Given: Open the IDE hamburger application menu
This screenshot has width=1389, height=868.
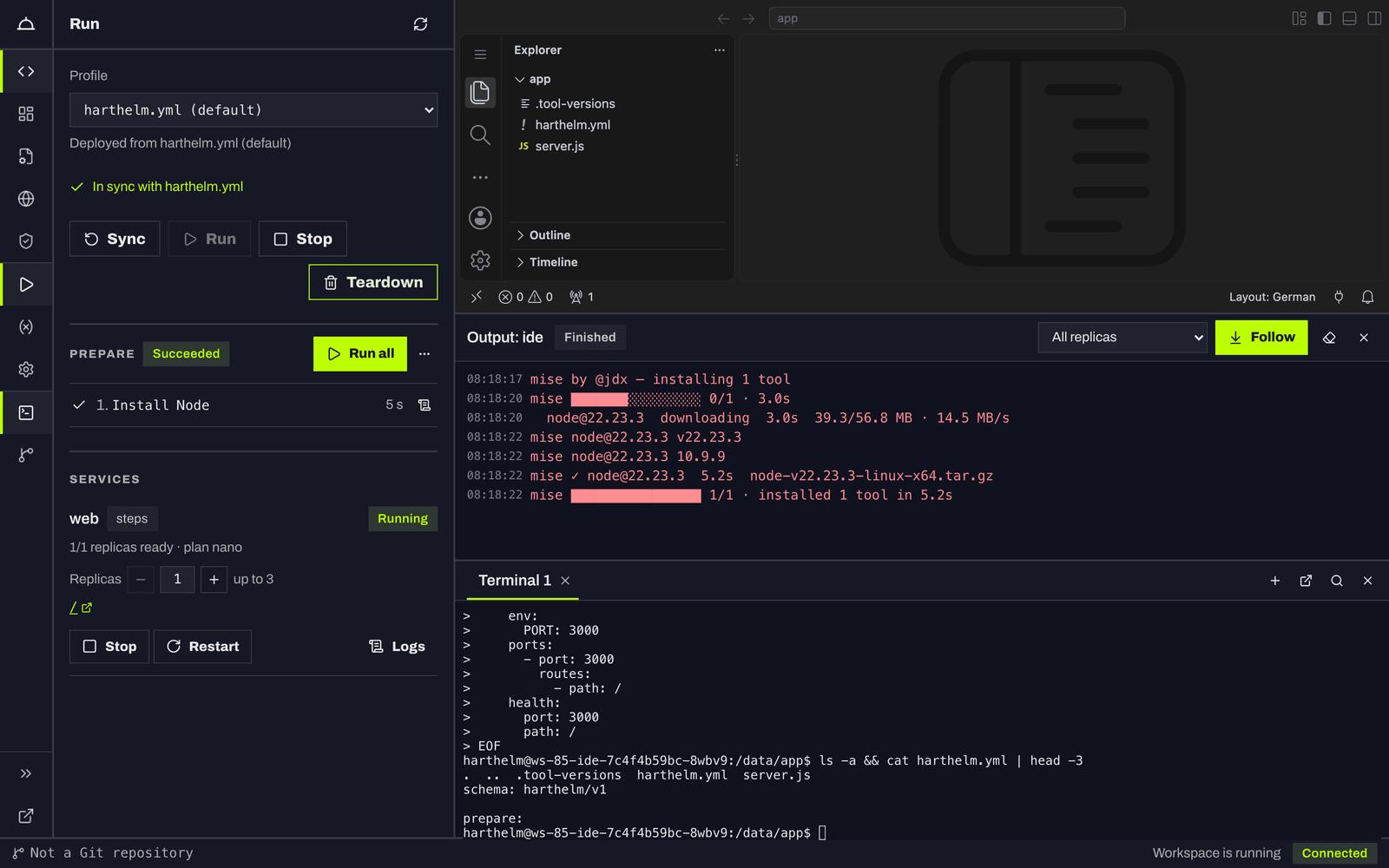Looking at the screenshot, I should point(480,54).
